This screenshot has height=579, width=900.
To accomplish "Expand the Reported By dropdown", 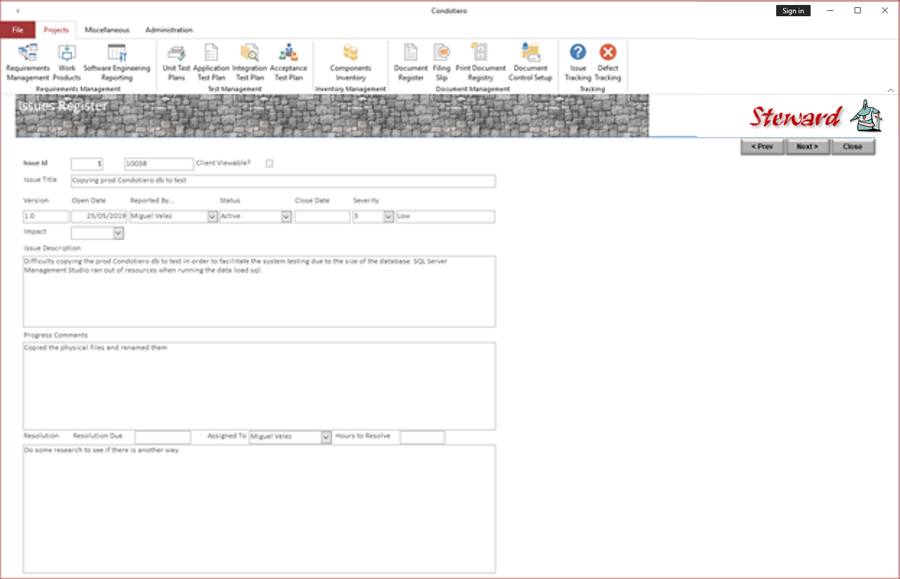I will [212, 216].
